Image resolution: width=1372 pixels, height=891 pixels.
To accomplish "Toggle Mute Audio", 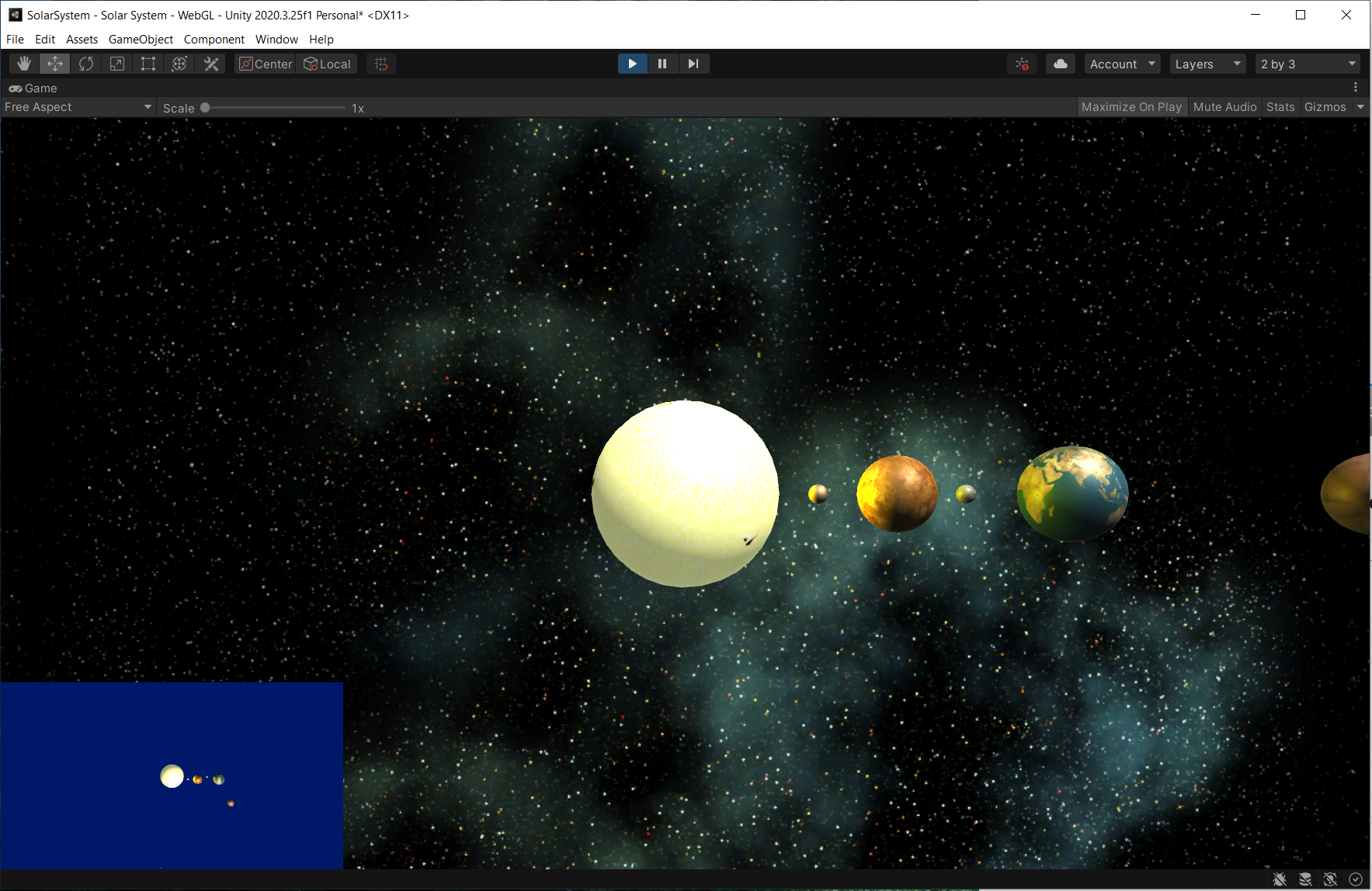I will tap(1224, 107).
